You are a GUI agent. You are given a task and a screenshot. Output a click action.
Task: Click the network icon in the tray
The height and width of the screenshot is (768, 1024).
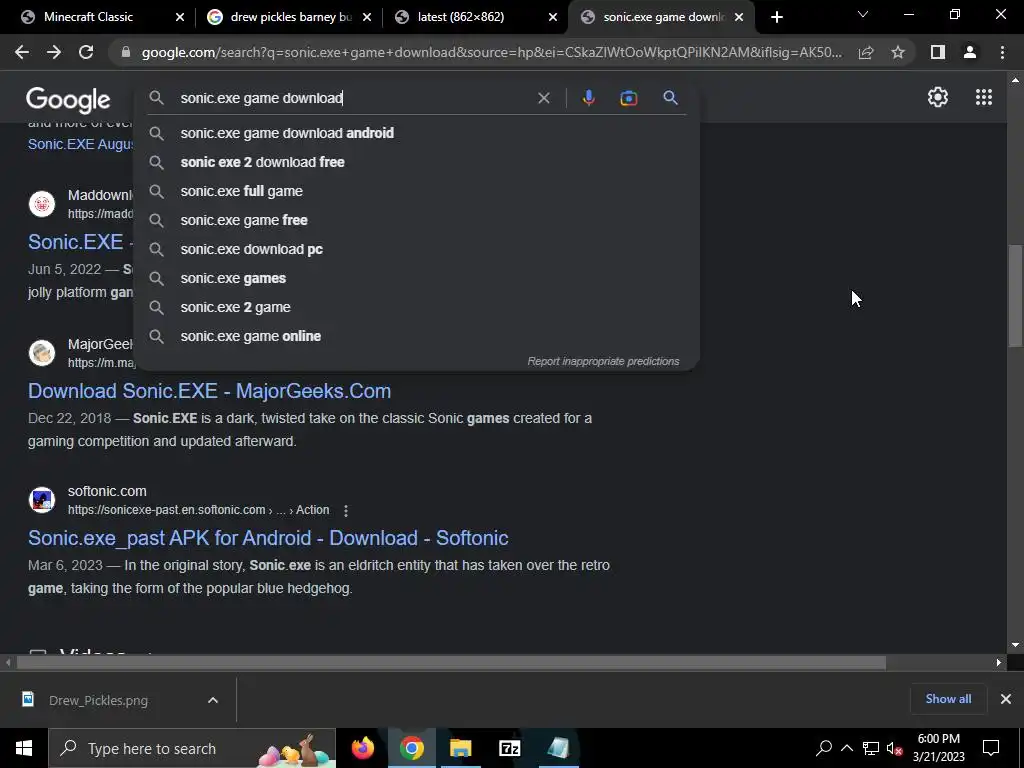pyautogui.click(x=871, y=748)
